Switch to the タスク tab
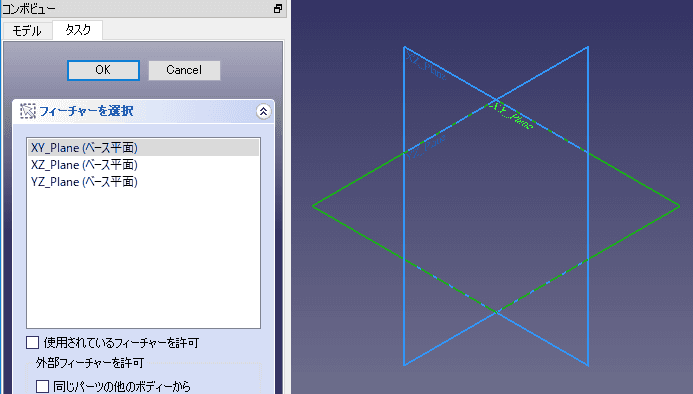The height and width of the screenshot is (394, 693). click(78, 30)
